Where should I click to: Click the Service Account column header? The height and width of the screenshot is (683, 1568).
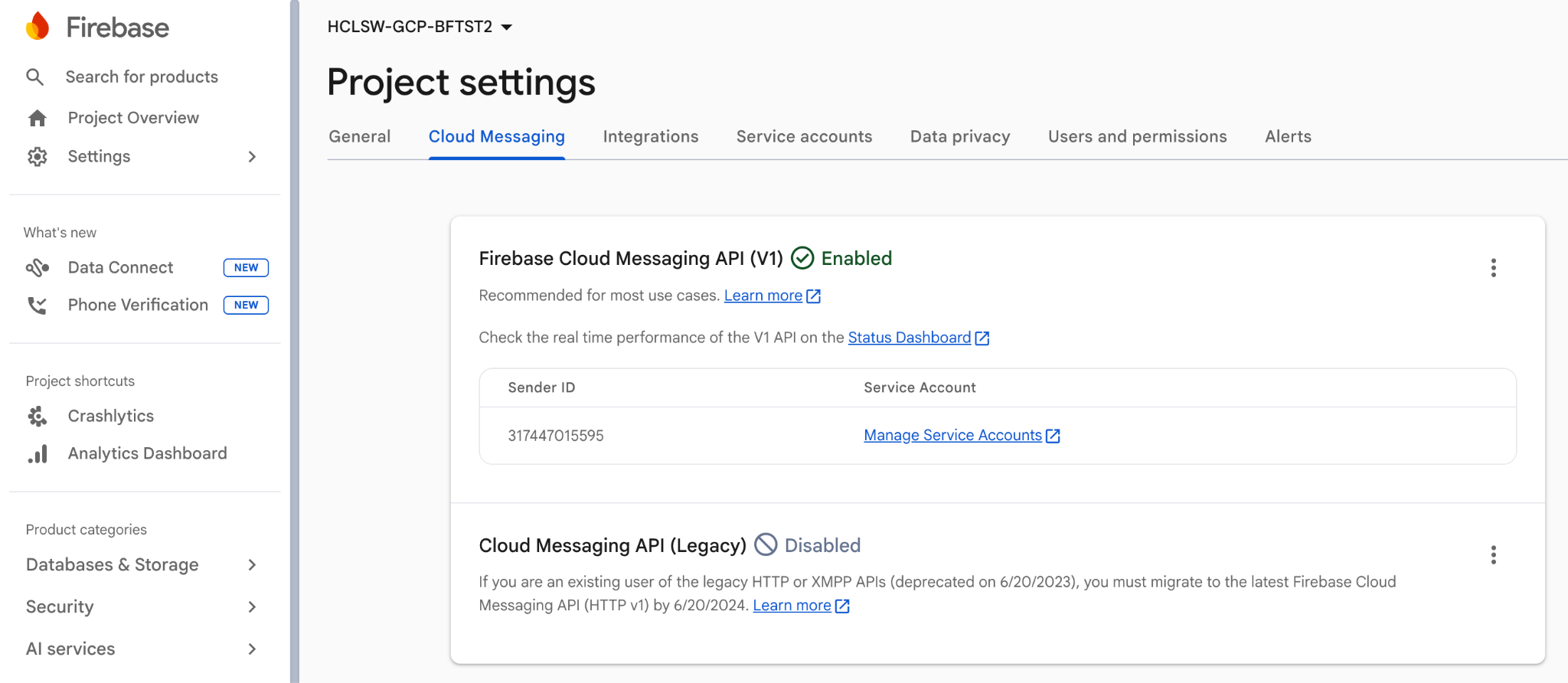point(920,387)
